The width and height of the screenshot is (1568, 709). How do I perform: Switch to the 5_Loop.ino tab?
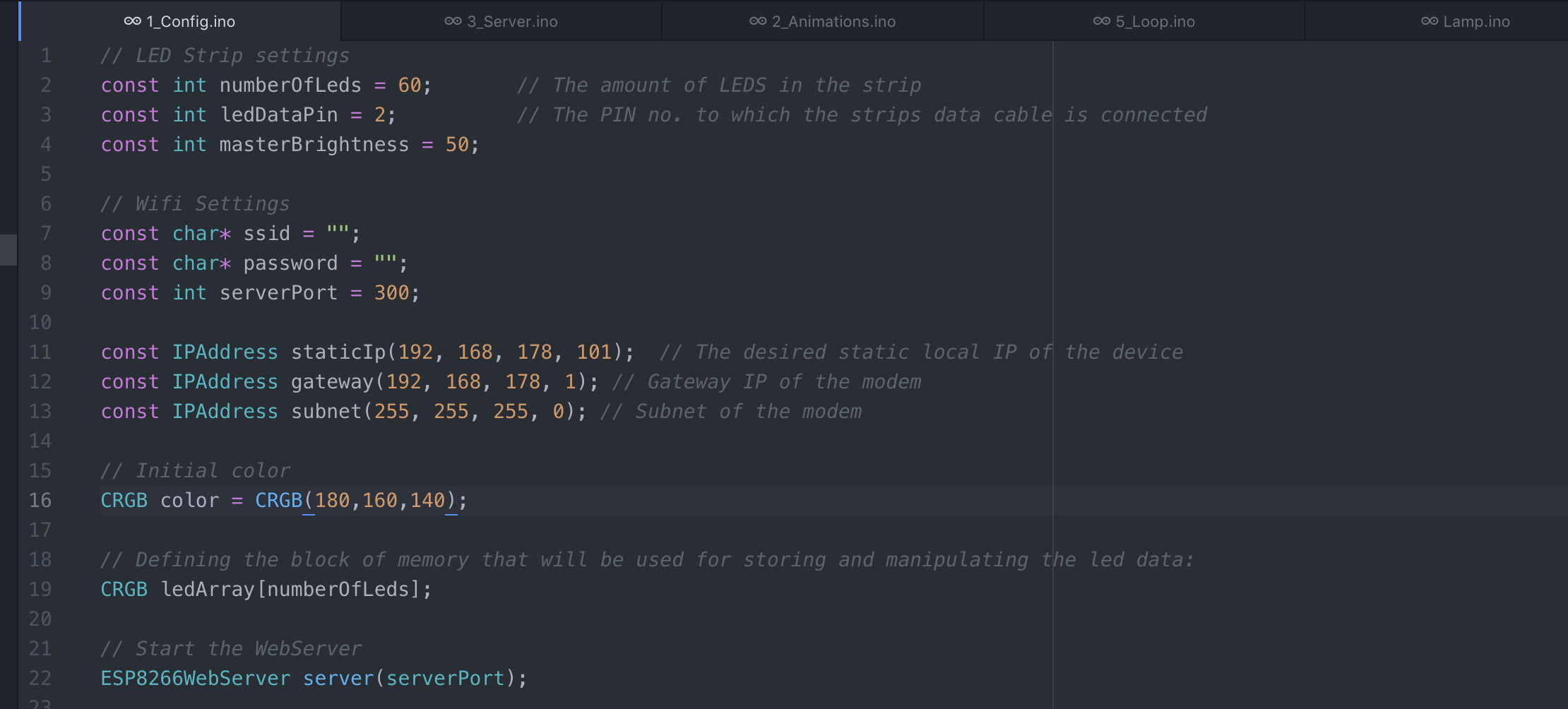point(1144,21)
